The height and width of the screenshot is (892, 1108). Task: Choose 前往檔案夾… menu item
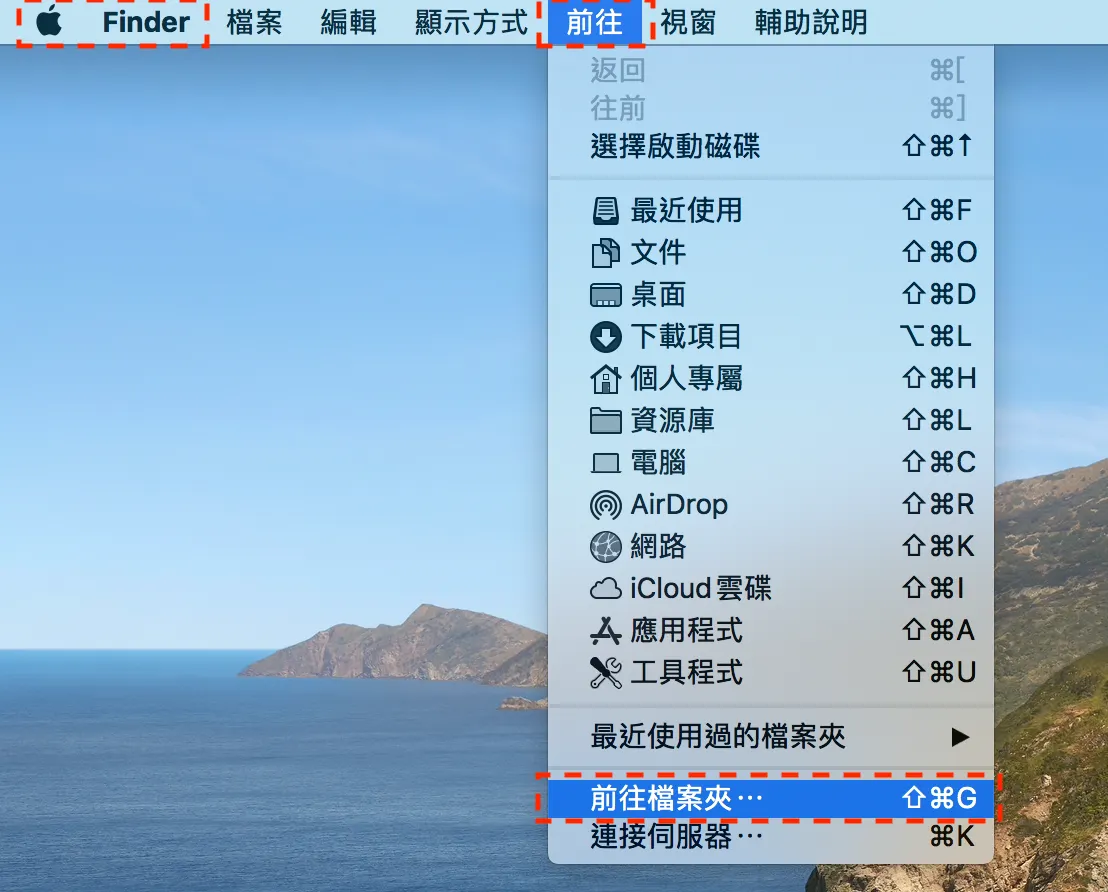pos(771,799)
